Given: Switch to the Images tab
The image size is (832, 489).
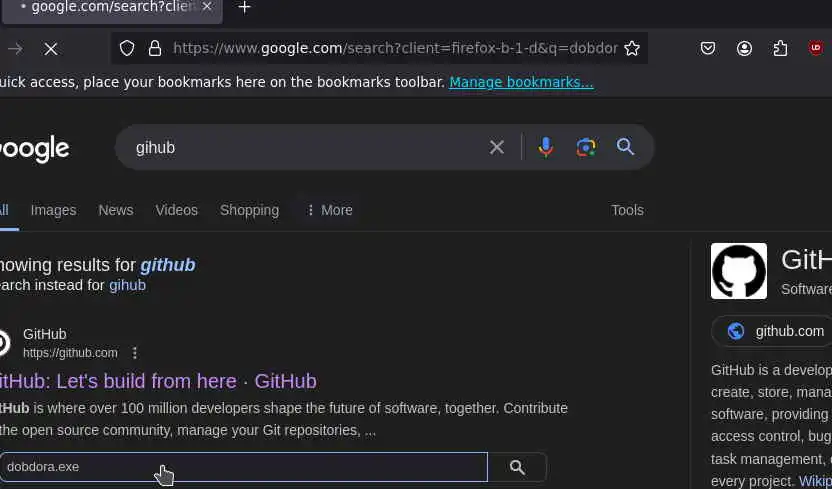Looking at the screenshot, I should coord(54,210).
